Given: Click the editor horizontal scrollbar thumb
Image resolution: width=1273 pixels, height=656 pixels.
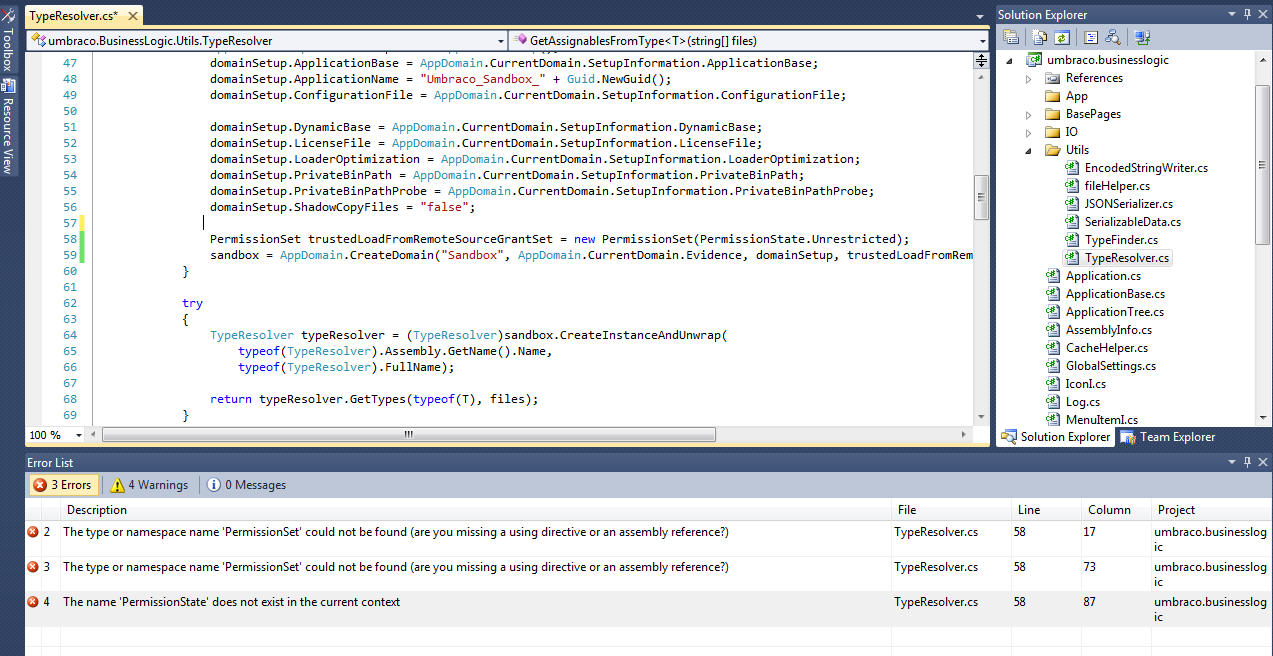Looking at the screenshot, I should pos(408,435).
